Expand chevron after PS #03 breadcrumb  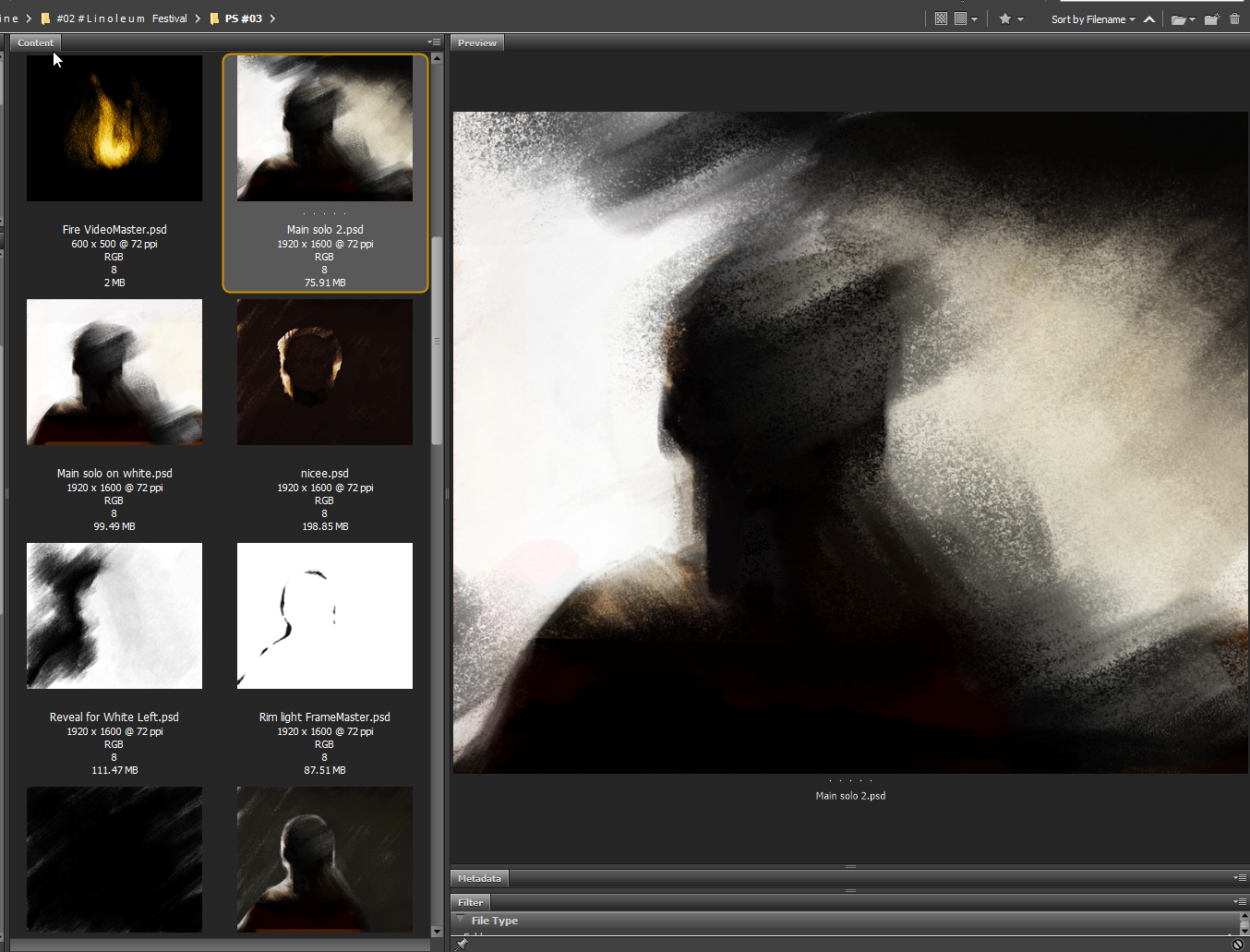(x=272, y=18)
